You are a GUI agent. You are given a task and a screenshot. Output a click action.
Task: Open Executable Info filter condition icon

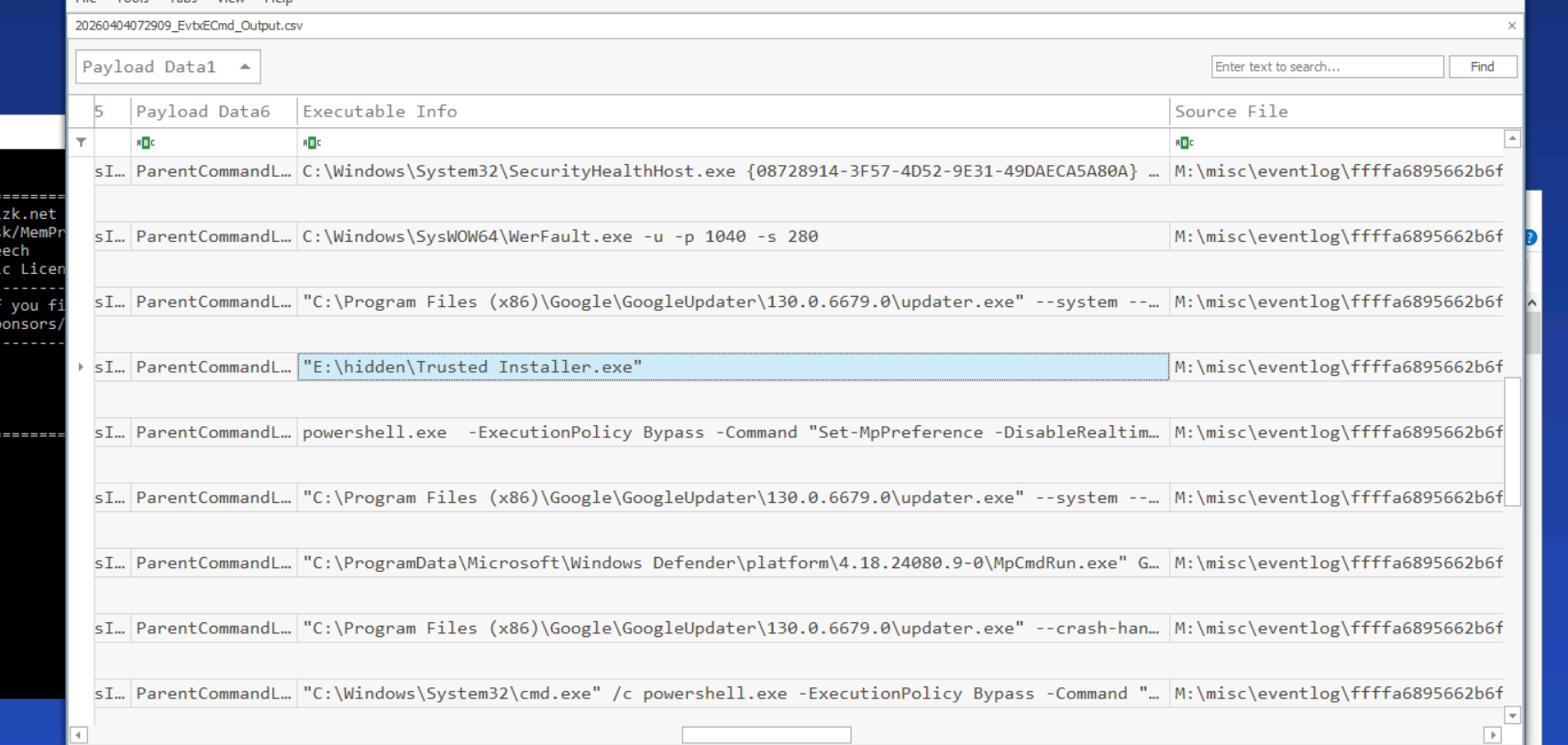(312, 143)
